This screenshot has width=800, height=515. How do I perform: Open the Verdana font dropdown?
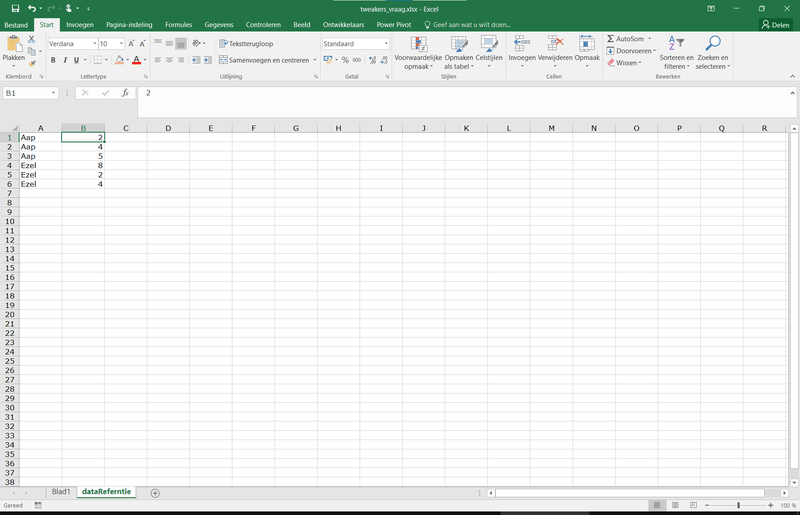click(95, 44)
